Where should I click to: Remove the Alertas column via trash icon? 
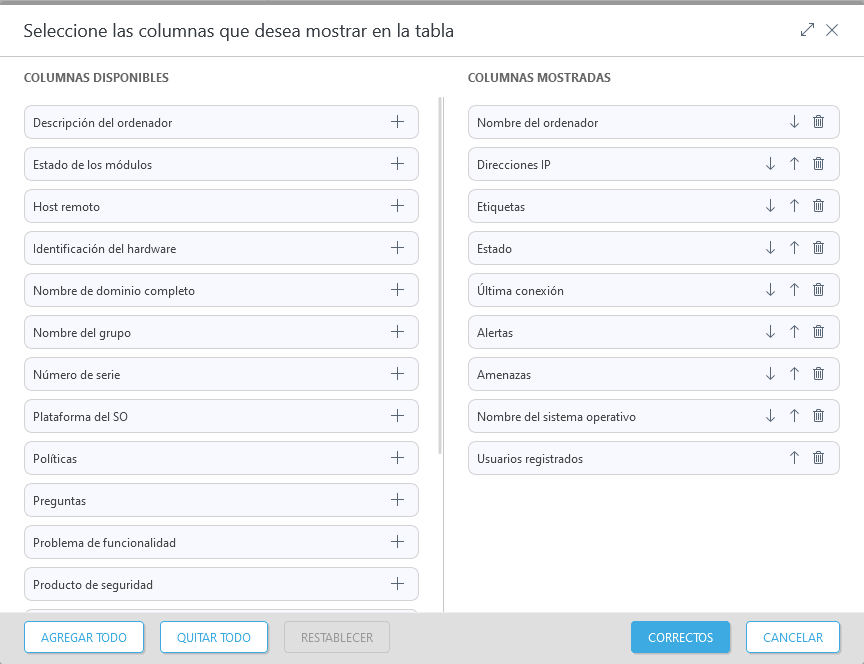(x=818, y=332)
